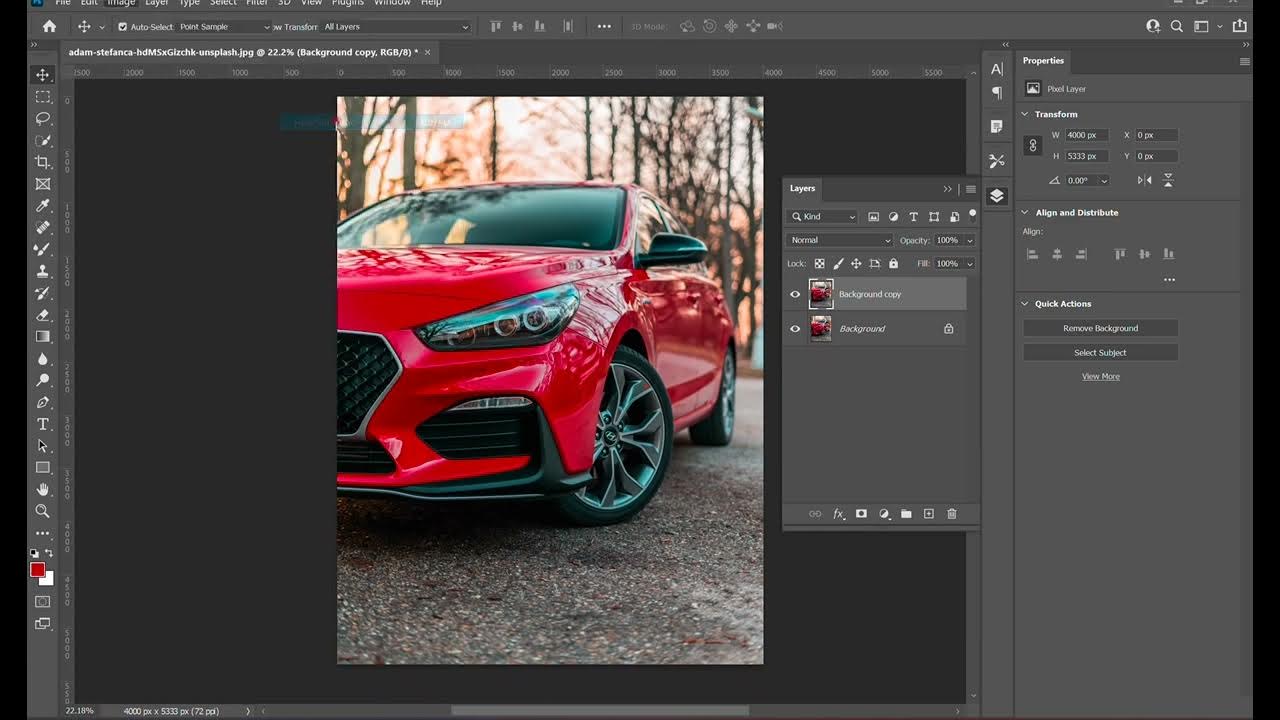Image resolution: width=1280 pixels, height=720 pixels.
Task: Click the foreground red color swatch
Action: click(x=37, y=570)
